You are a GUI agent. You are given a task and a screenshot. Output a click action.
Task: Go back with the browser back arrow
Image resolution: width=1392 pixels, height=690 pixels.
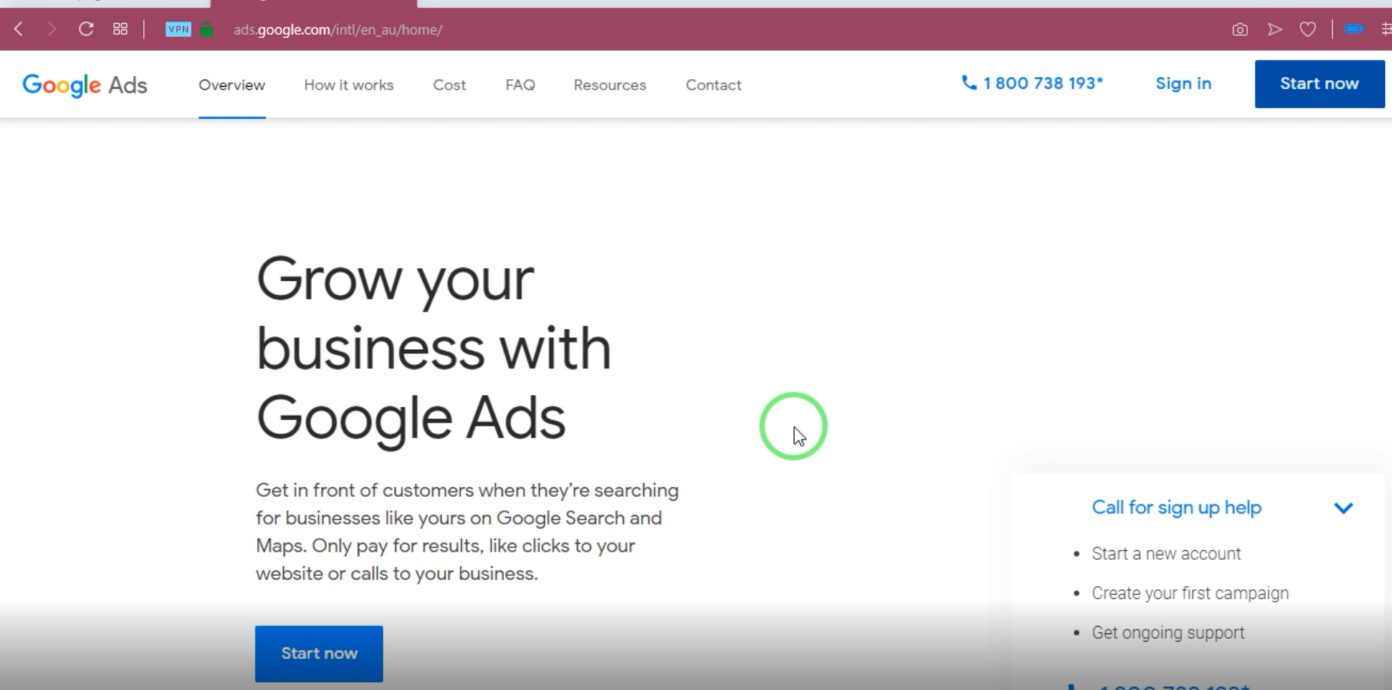point(18,30)
